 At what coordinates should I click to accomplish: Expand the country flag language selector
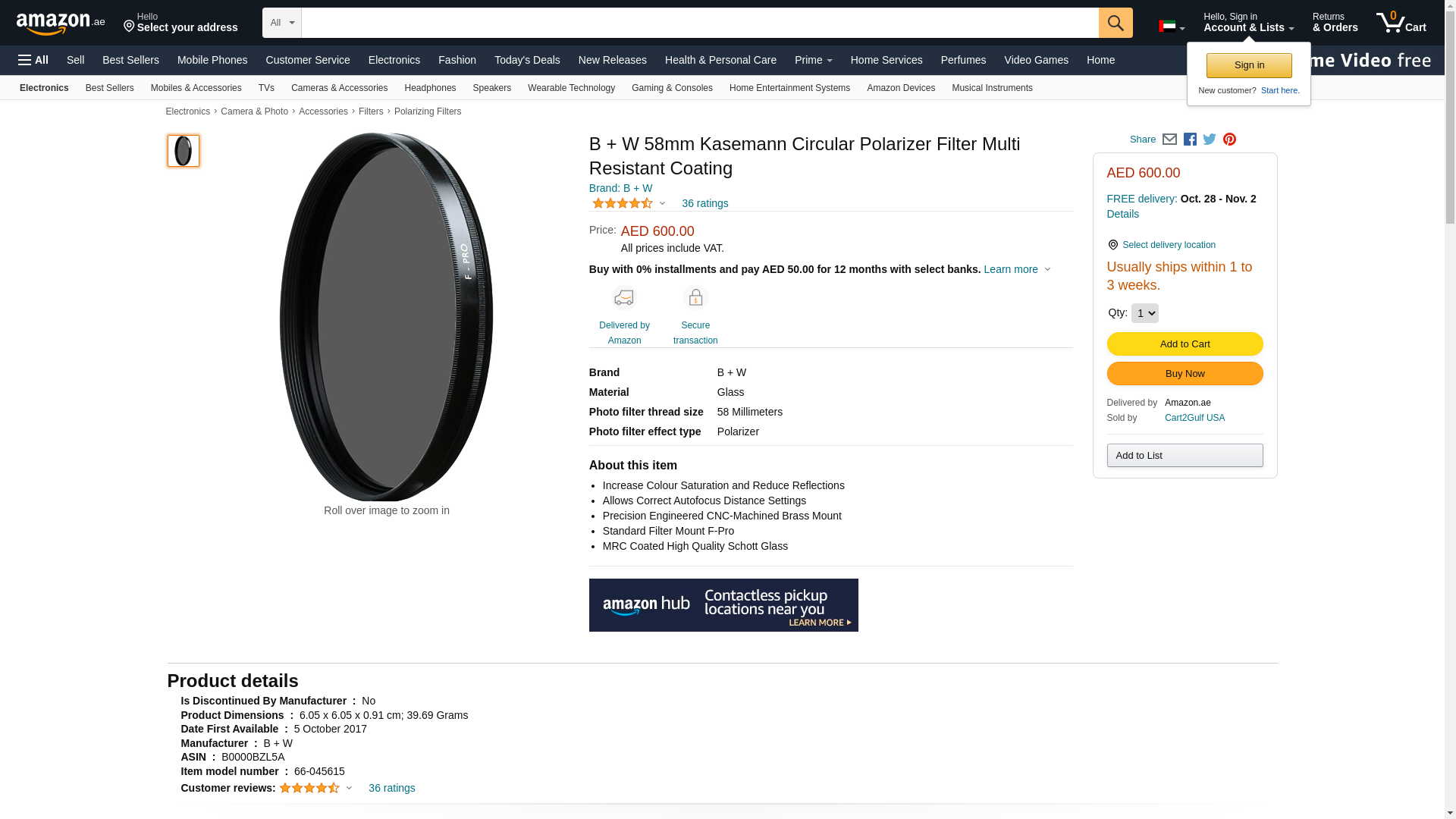[x=1171, y=27]
